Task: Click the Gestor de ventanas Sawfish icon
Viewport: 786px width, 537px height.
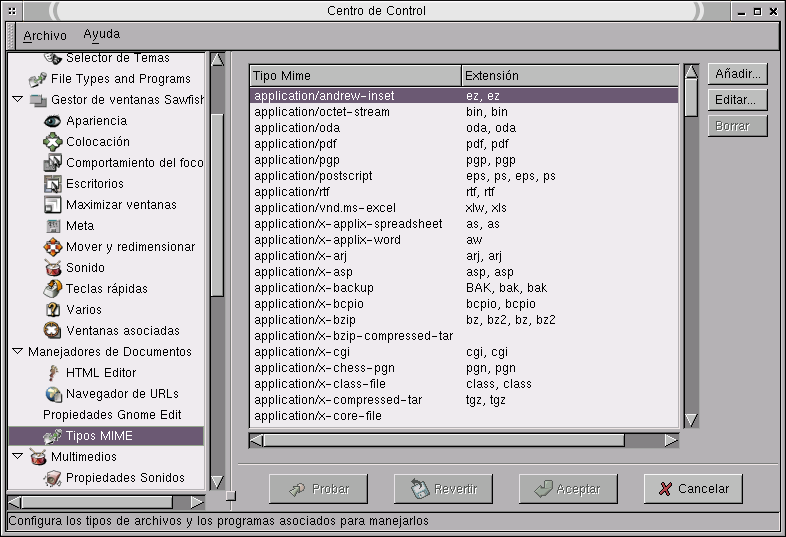Action: tap(39, 100)
